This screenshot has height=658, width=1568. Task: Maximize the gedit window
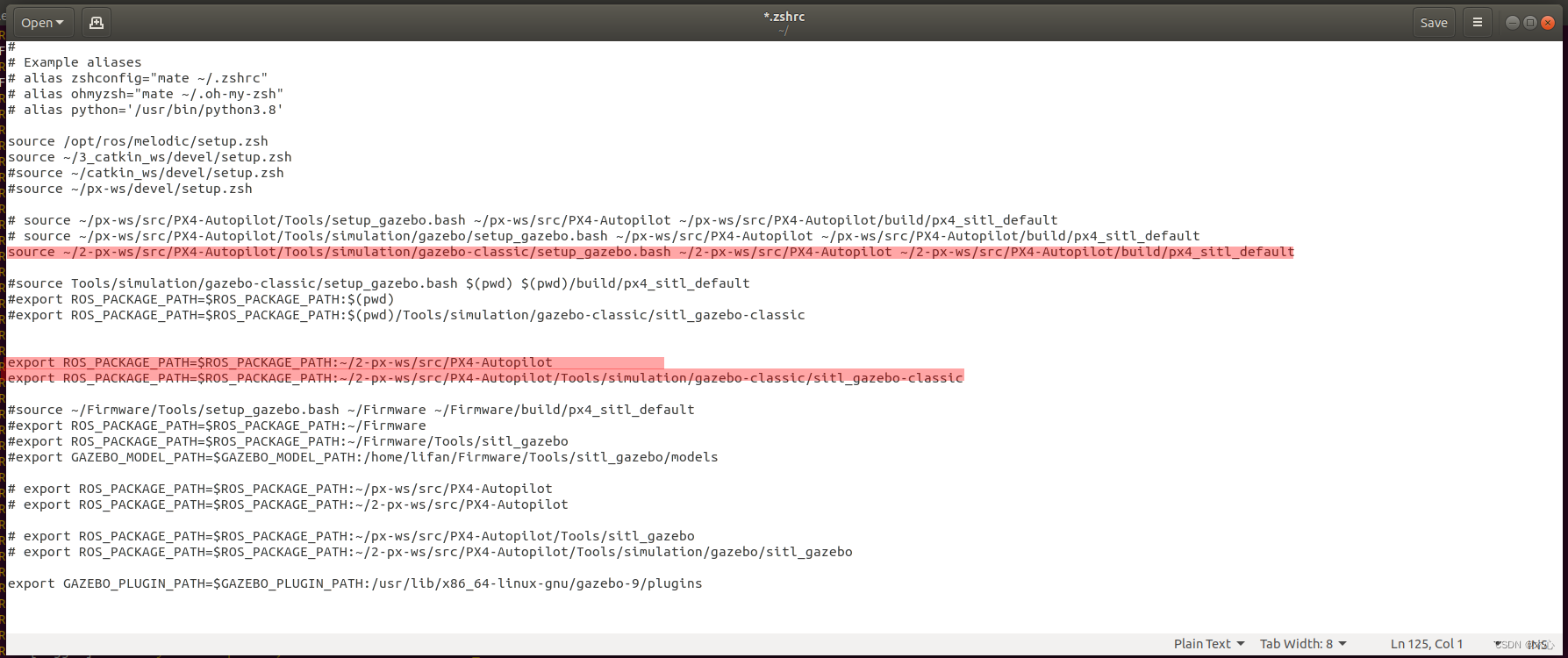click(1530, 23)
